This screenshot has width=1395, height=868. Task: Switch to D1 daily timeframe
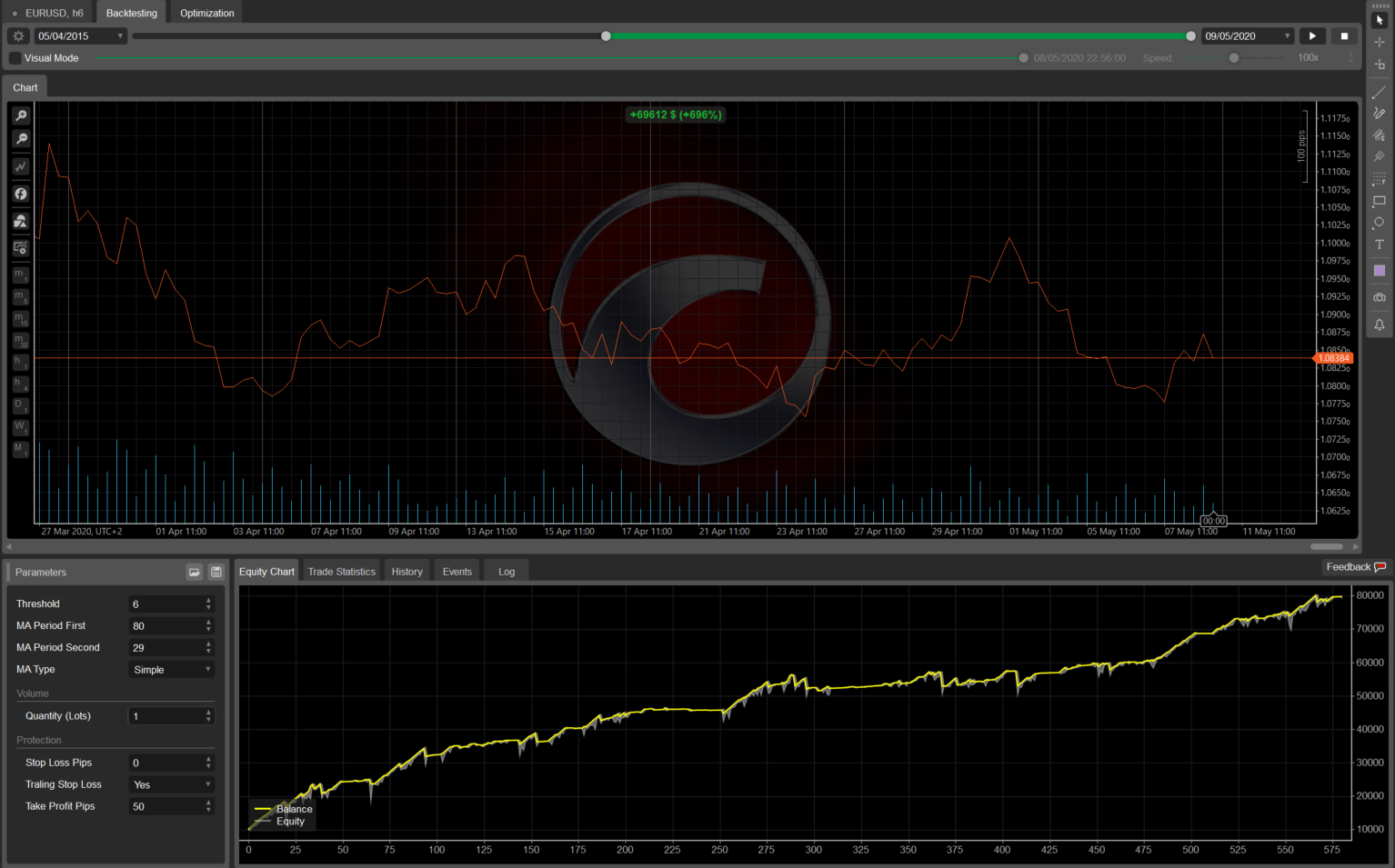(x=20, y=405)
